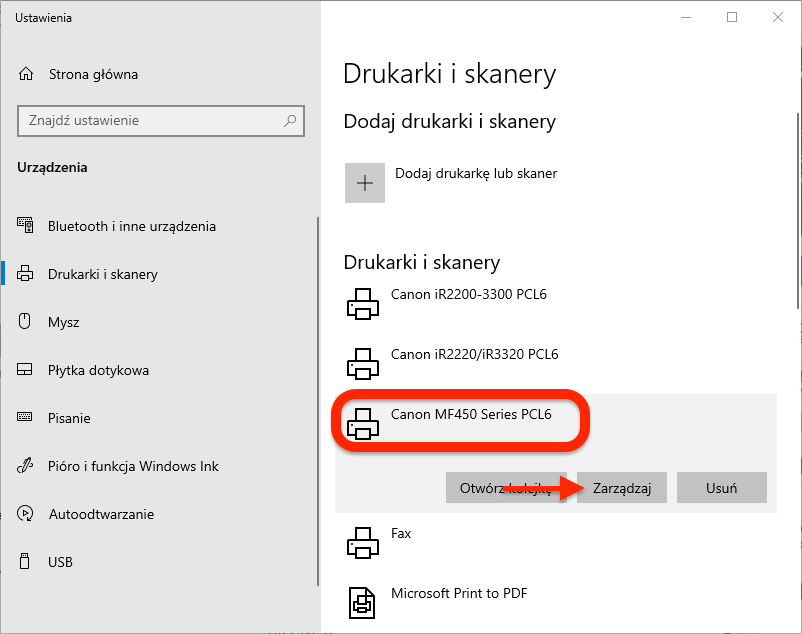Select the Pióro i funkcja Windows Ink icon
The image size is (802, 634).
tap(27, 466)
